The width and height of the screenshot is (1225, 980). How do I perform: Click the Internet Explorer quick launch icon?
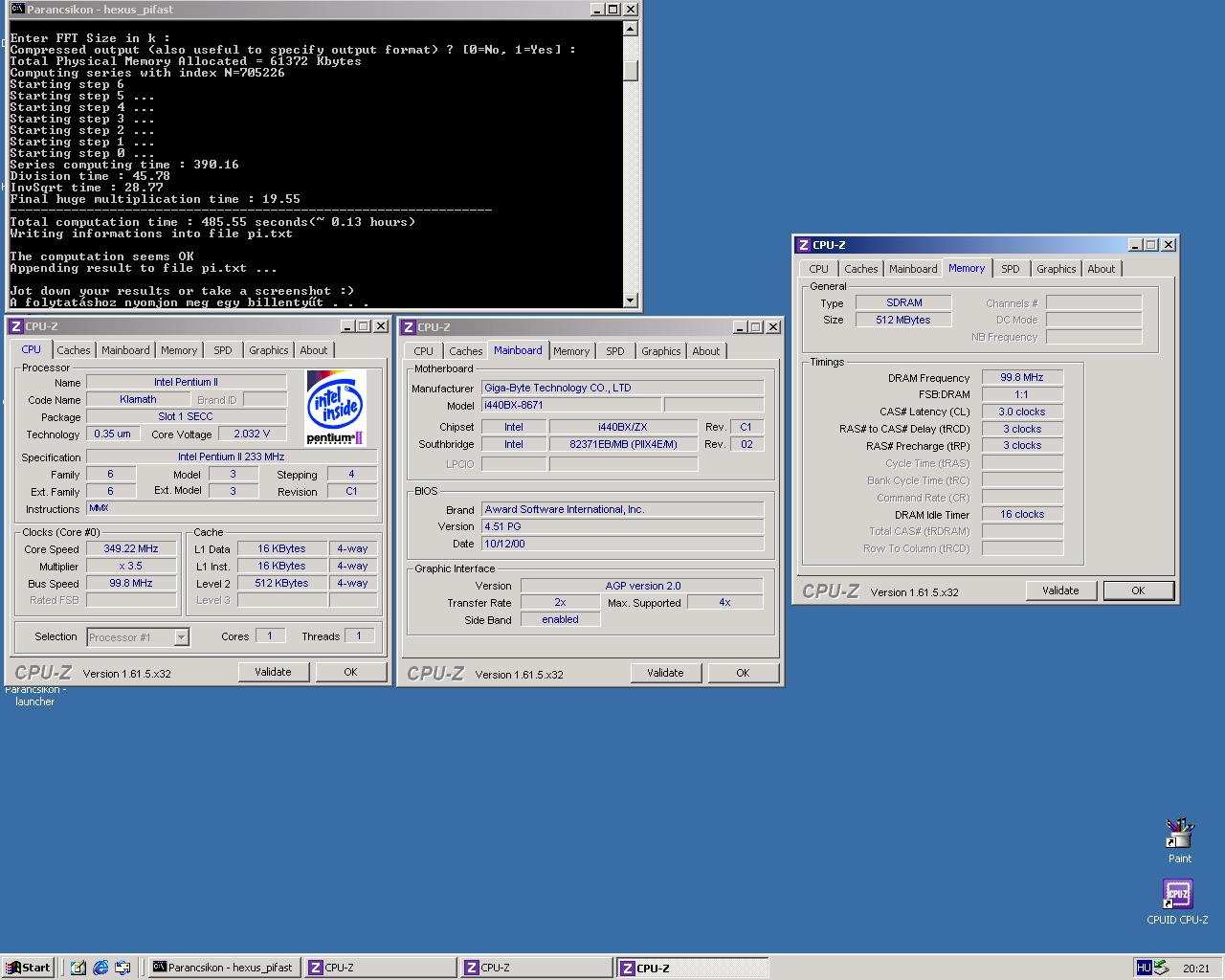pos(100,968)
